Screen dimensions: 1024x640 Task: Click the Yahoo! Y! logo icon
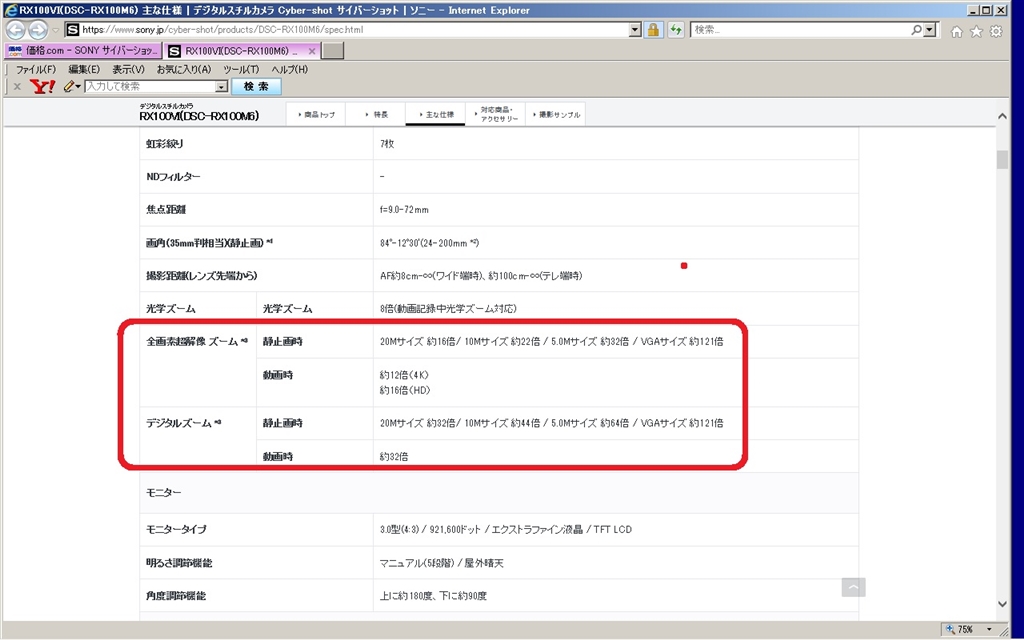42,86
